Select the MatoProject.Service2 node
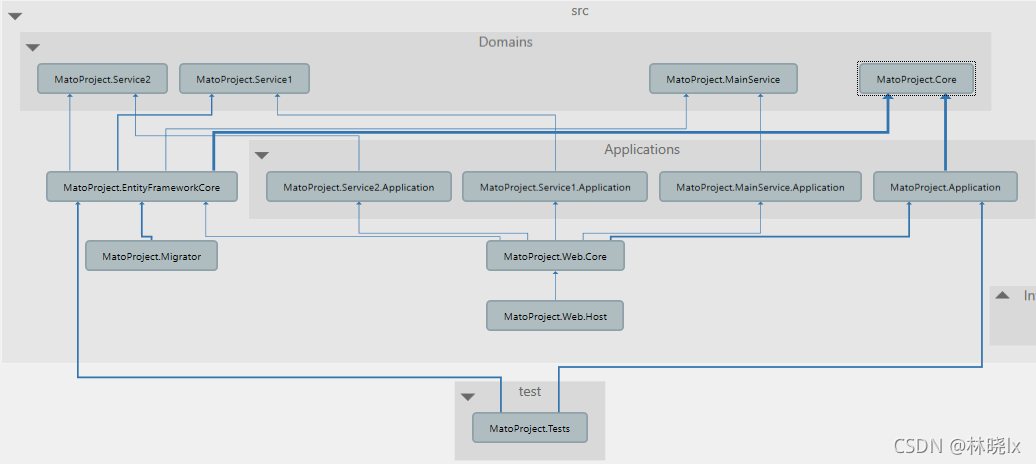Screen dimensions: 1036x464 102,79
